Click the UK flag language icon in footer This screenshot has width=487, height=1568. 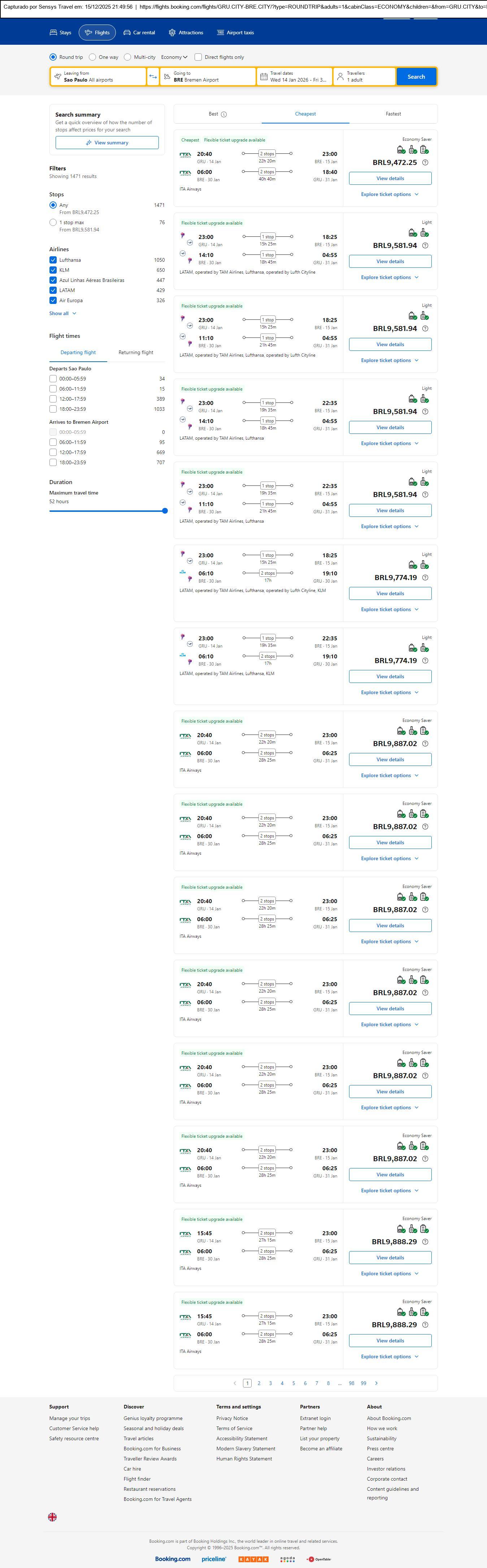click(x=52, y=1517)
